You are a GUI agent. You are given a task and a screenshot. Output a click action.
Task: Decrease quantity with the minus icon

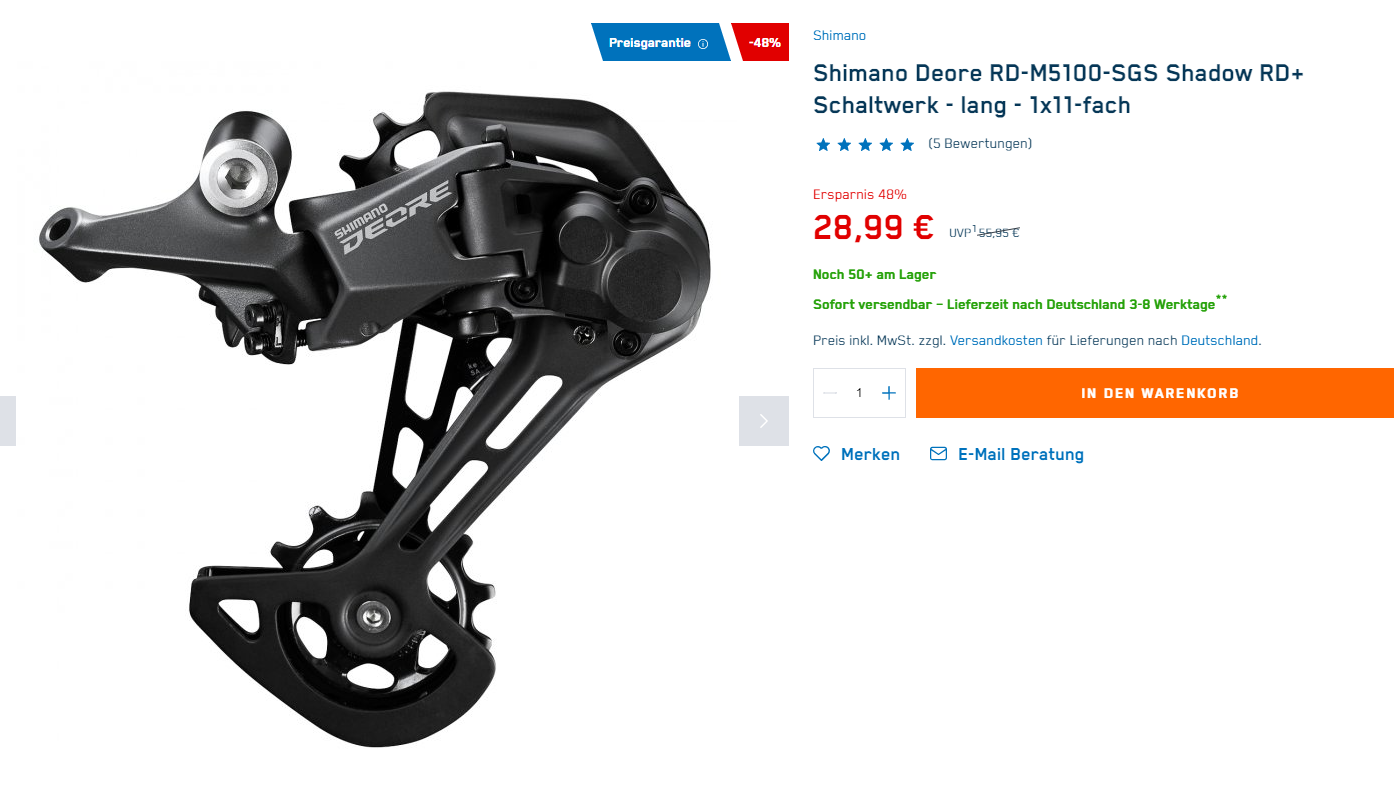coord(830,393)
